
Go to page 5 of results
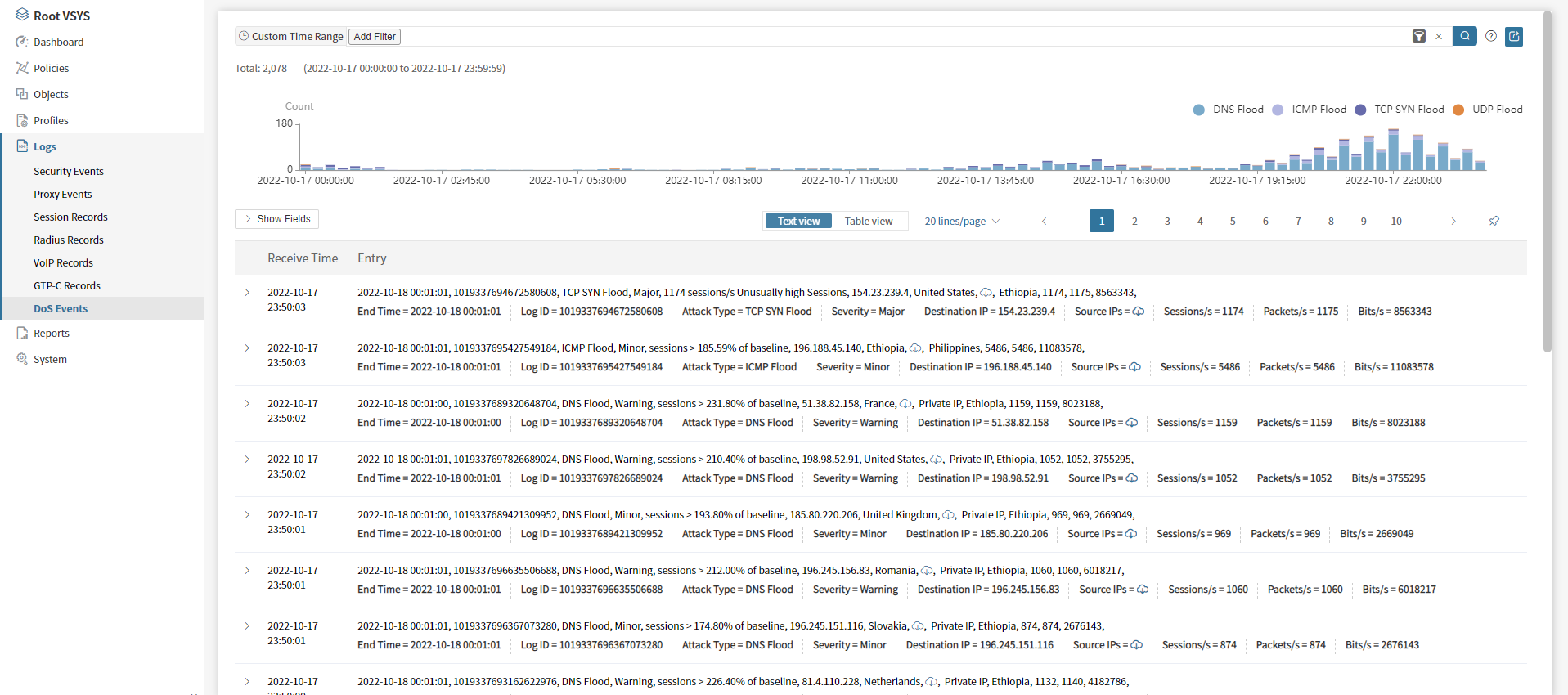click(x=1233, y=221)
